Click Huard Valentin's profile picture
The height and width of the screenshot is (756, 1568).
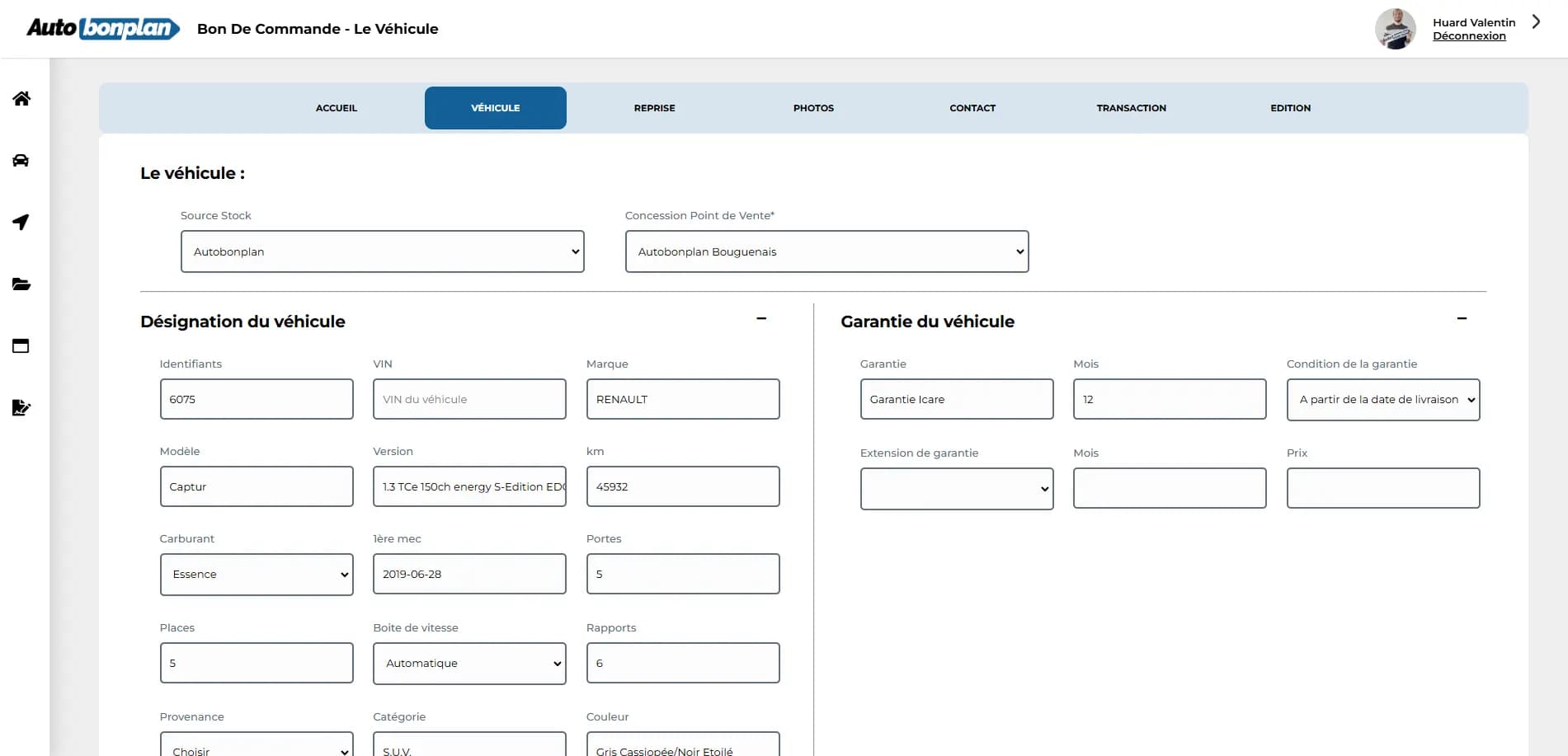tap(1396, 28)
